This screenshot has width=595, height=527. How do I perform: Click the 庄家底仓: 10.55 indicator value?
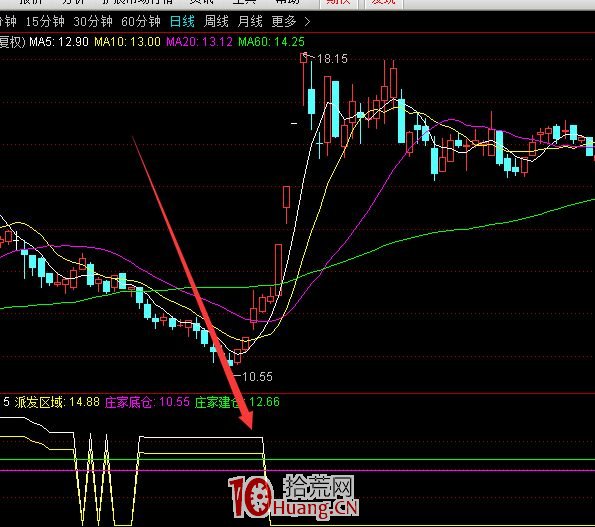click(147, 402)
